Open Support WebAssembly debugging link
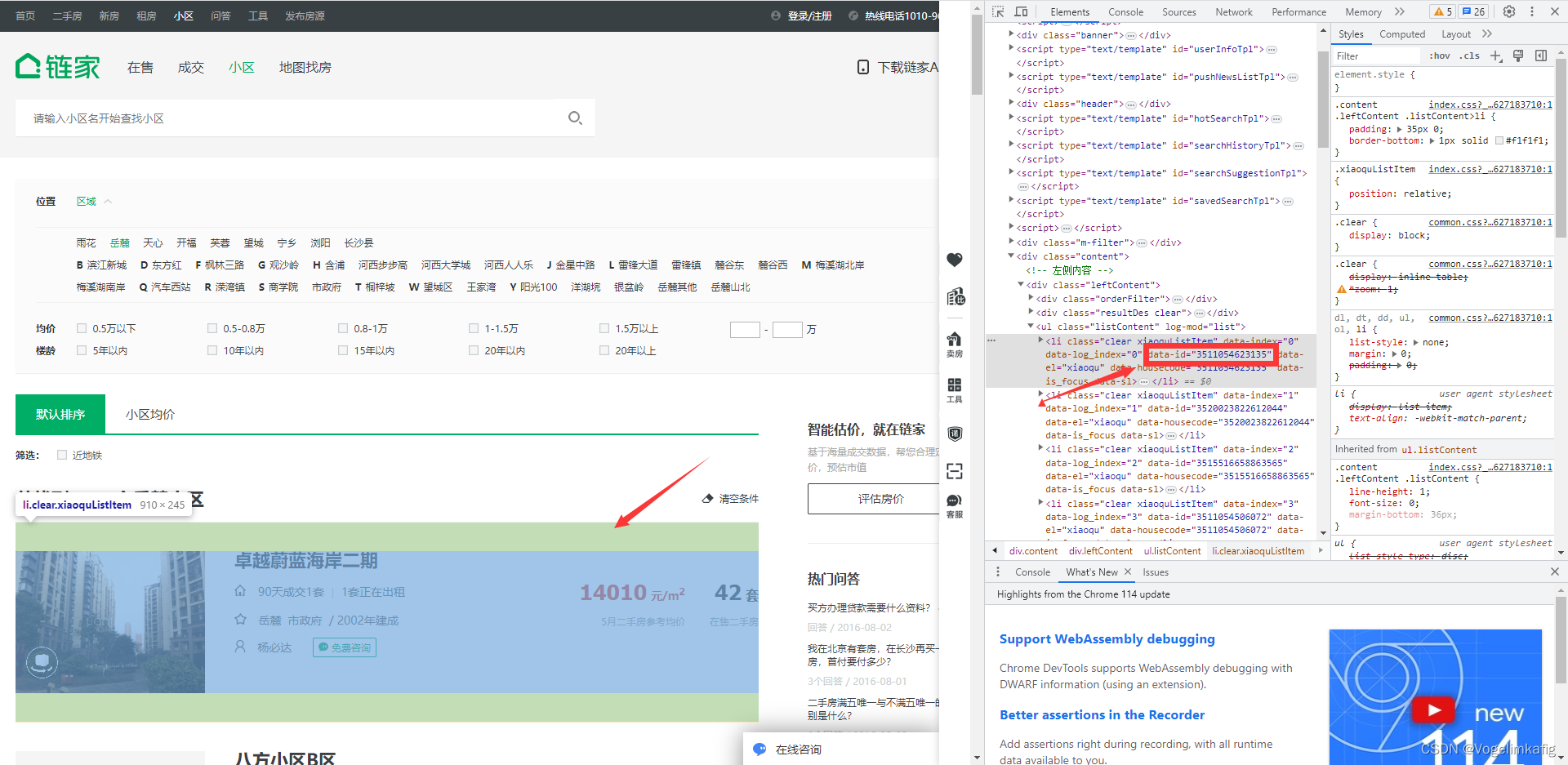The height and width of the screenshot is (765, 1568). pyautogui.click(x=1107, y=638)
